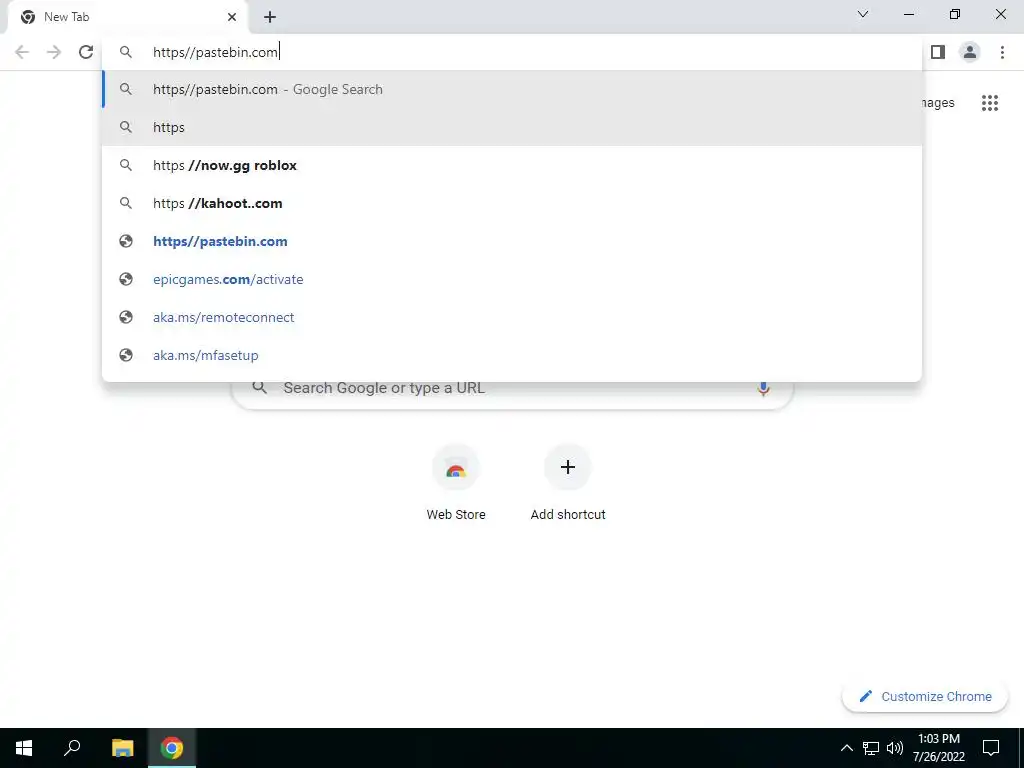1024x768 pixels.
Task: Open File Explorer from taskbar
Action: 122,748
